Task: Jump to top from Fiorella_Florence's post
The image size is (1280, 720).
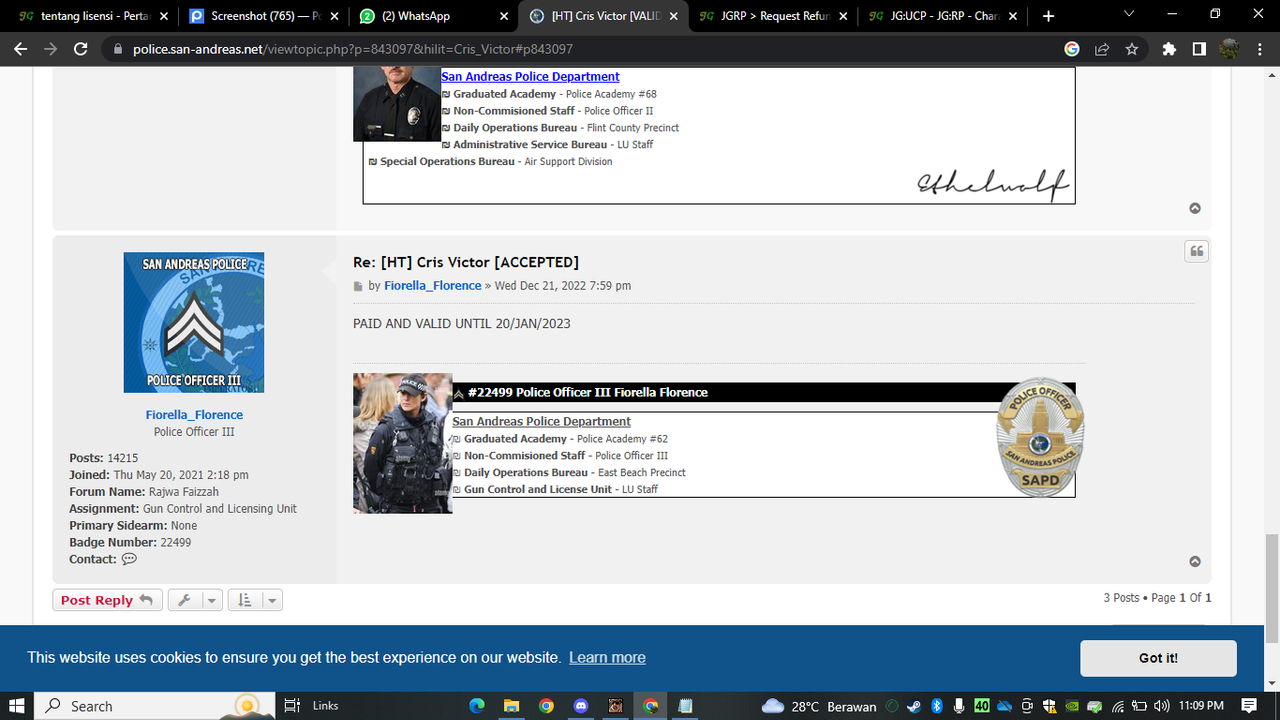Action: 1195,562
